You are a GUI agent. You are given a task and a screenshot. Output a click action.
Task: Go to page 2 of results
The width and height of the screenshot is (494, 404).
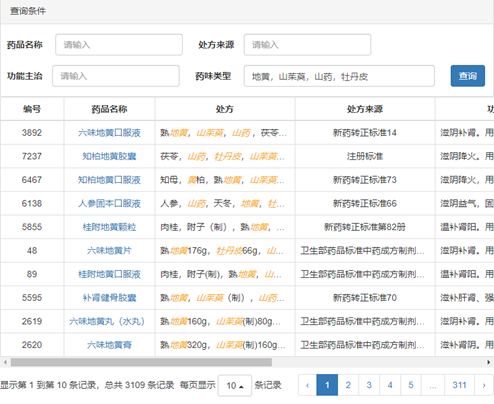tap(348, 385)
